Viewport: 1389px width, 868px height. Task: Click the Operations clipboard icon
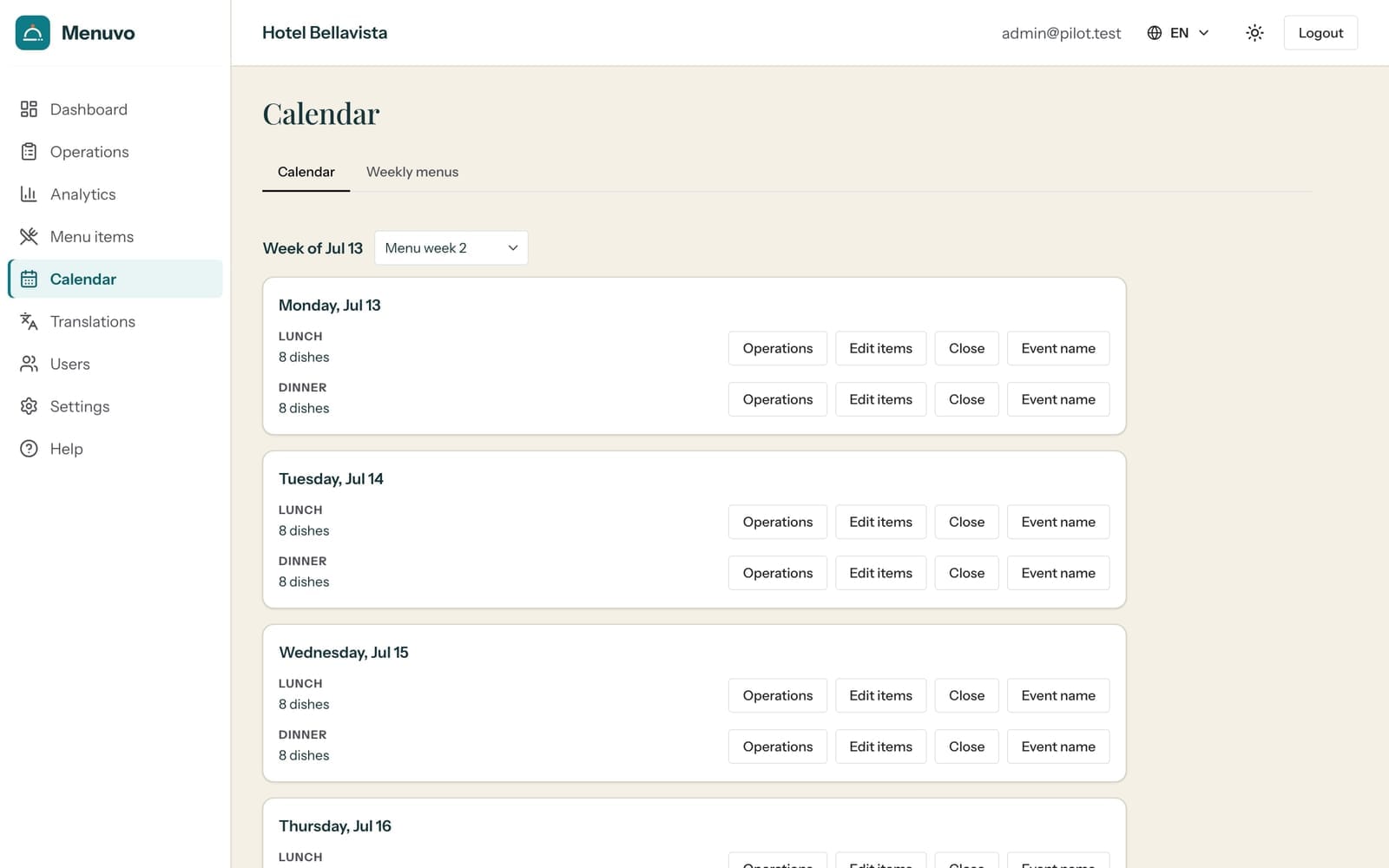[x=29, y=152]
